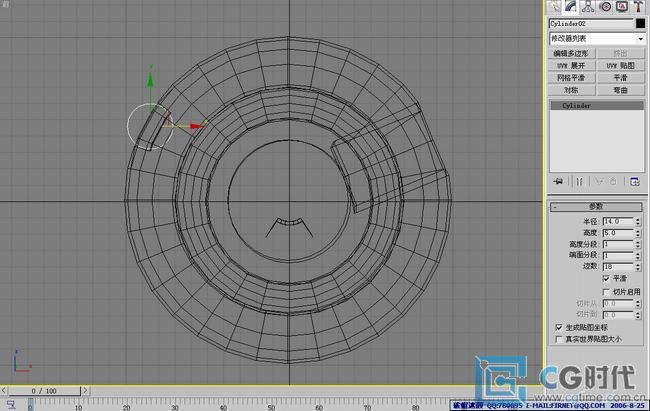Click the 边数 sides value field
Viewport: 650px width, 411px height.
tap(618, 267)
